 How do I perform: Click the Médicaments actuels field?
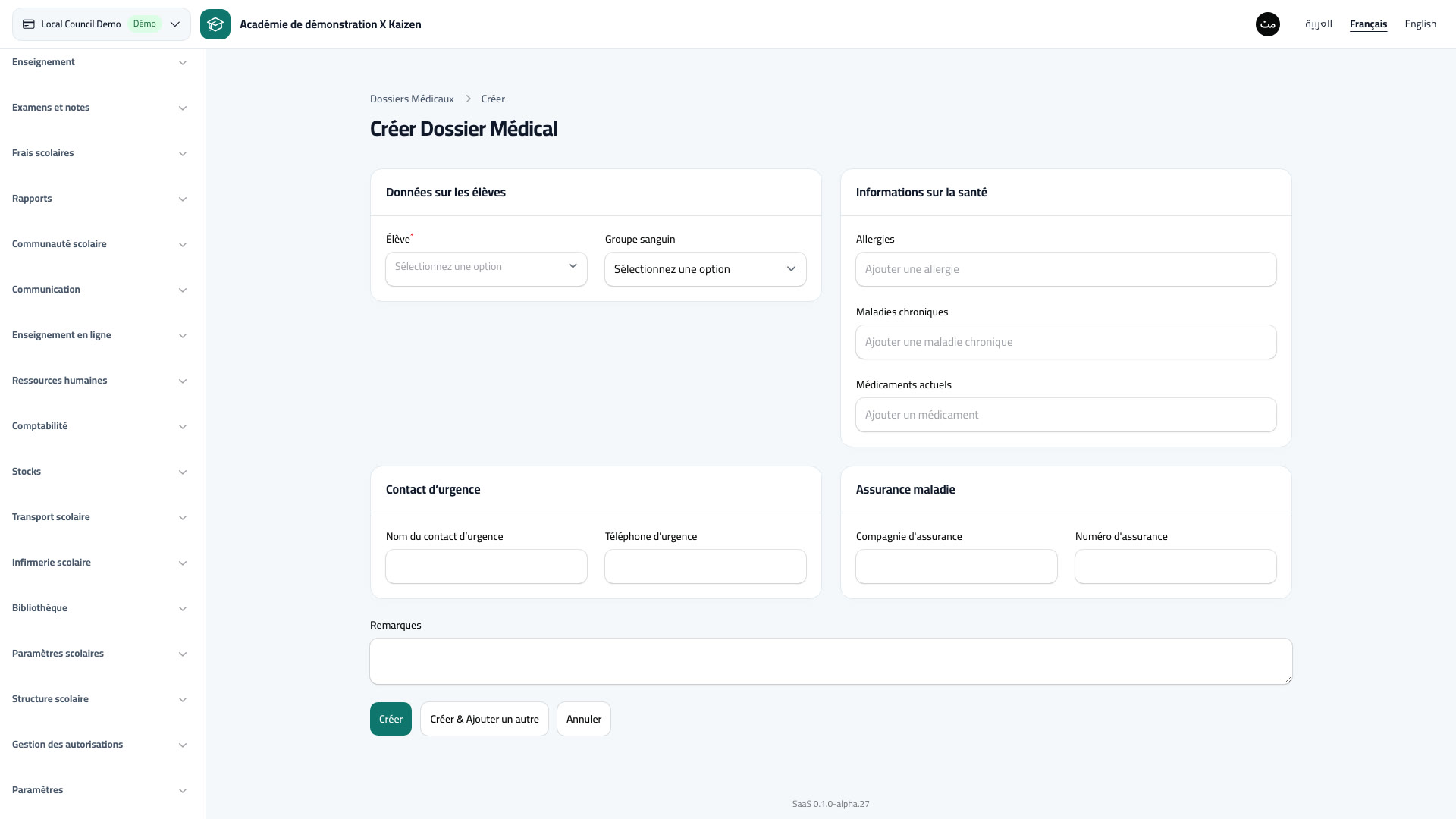tap(1066, 415)
